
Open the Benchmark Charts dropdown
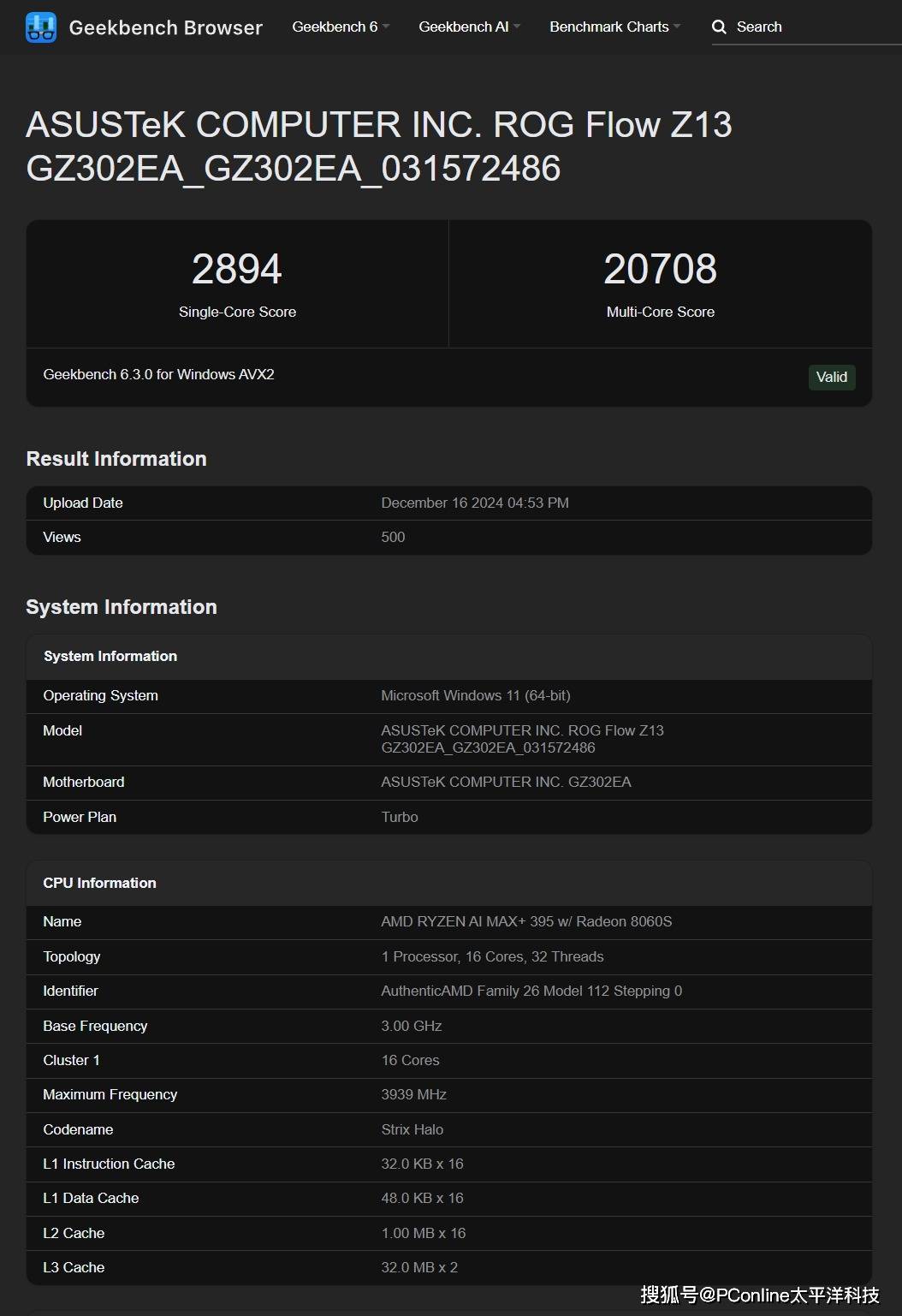pos(614,27)
